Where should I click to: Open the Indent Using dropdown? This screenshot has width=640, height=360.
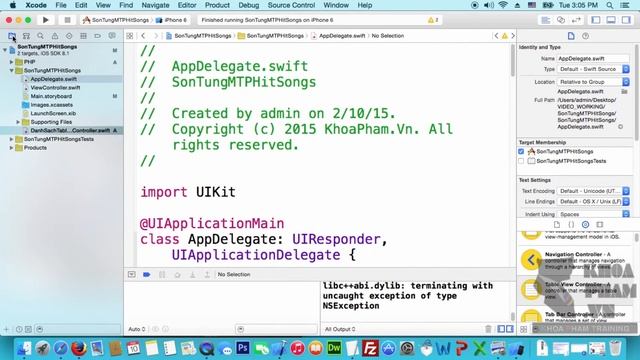(x=593, y=214)
